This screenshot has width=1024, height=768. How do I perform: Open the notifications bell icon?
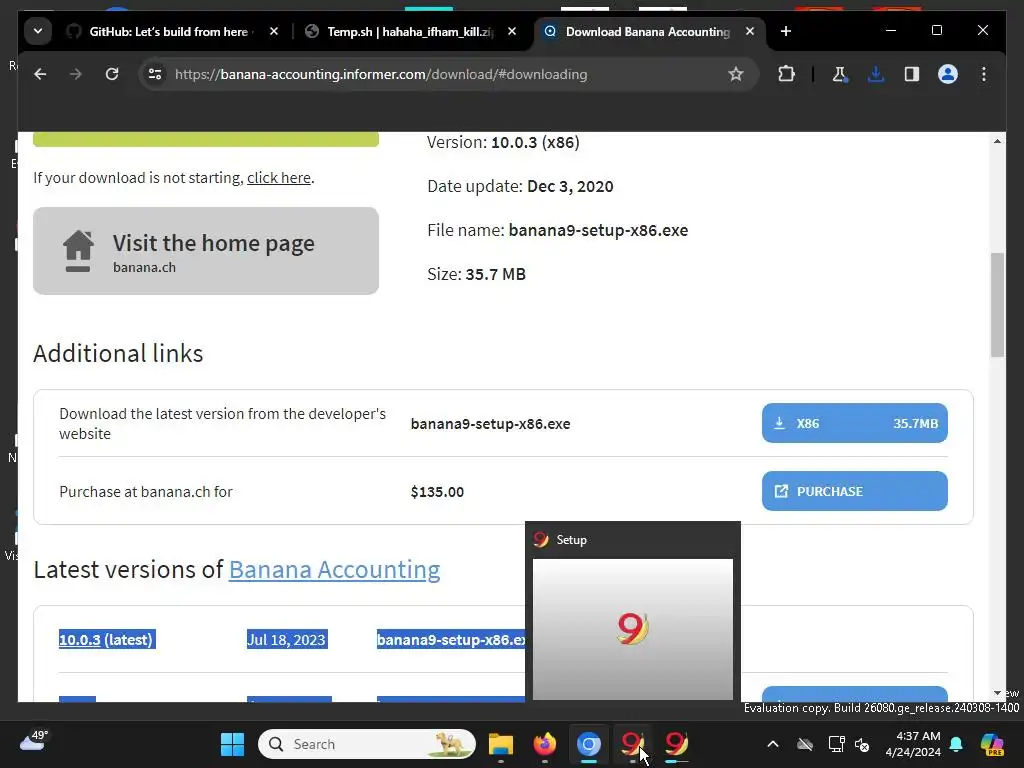[956, 744]
